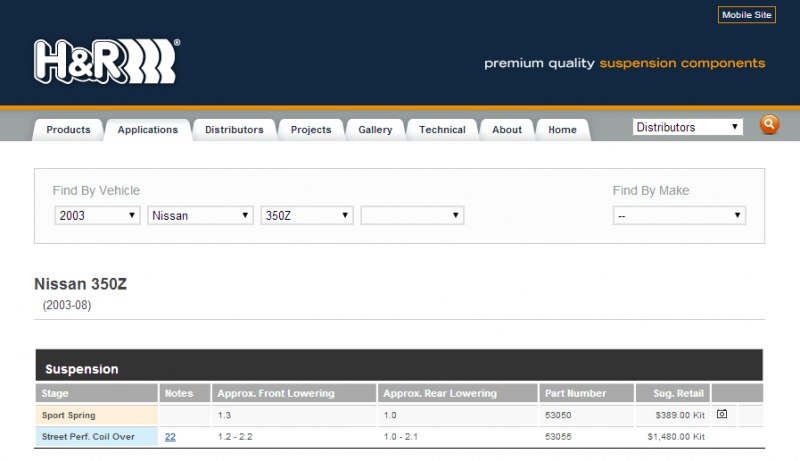Viewport: 800px width, 461px height.
Task: Open the 350Z model dropdown
Action: [x=307, y=215]
